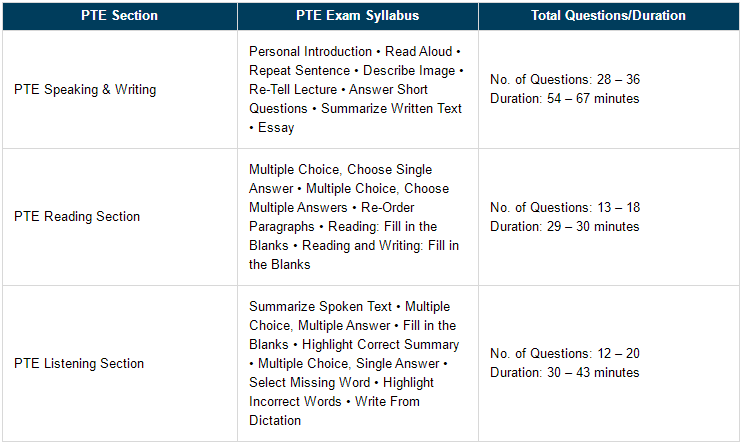Click Duration: 30 – 43 minutes
This screenshot has height=444, width=742.
(565, 373)
